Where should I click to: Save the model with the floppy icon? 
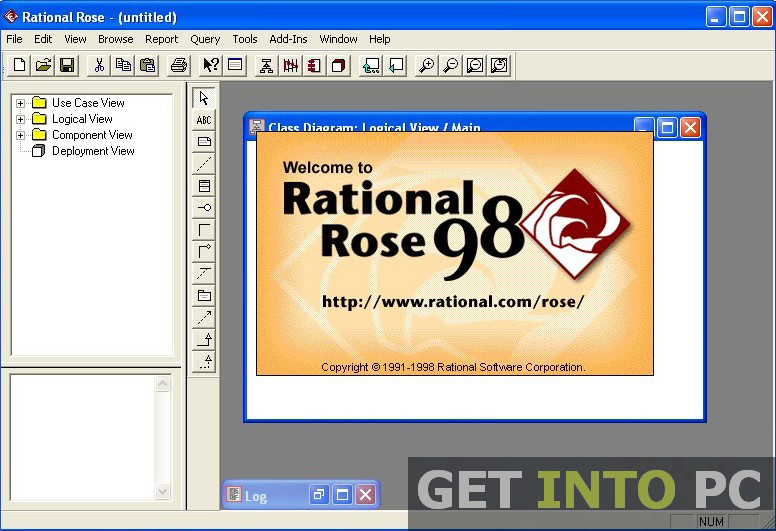67,65
